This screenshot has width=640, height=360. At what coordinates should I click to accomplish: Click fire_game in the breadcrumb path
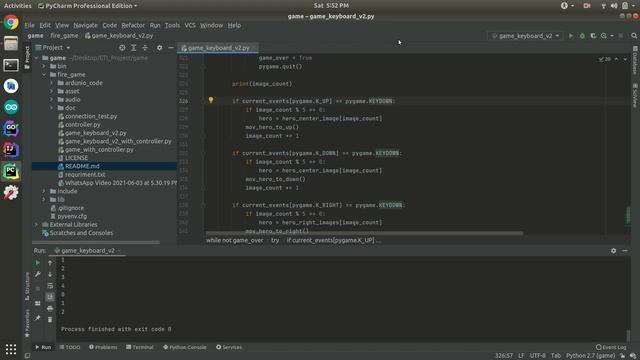click(64, 36)
